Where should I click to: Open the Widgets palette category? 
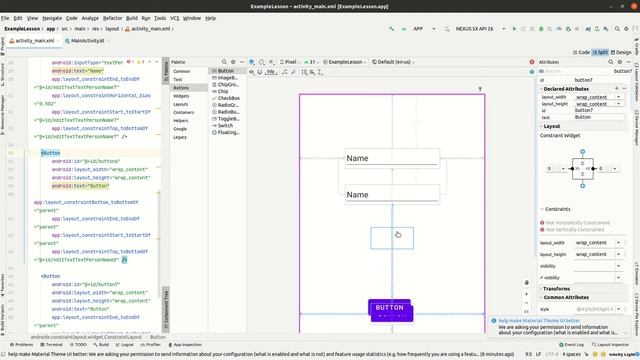click(181, 96)
